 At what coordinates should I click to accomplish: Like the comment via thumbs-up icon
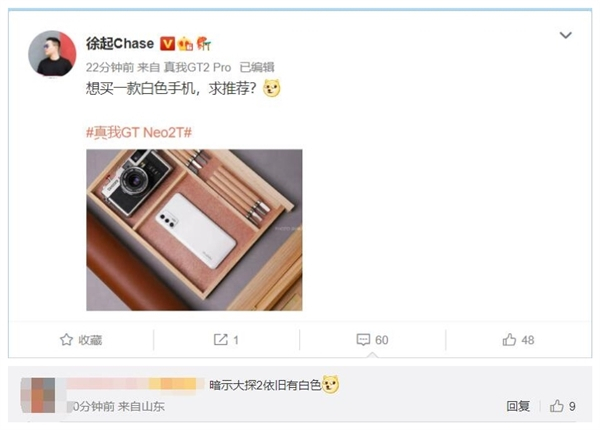click(x=557, y=406)
